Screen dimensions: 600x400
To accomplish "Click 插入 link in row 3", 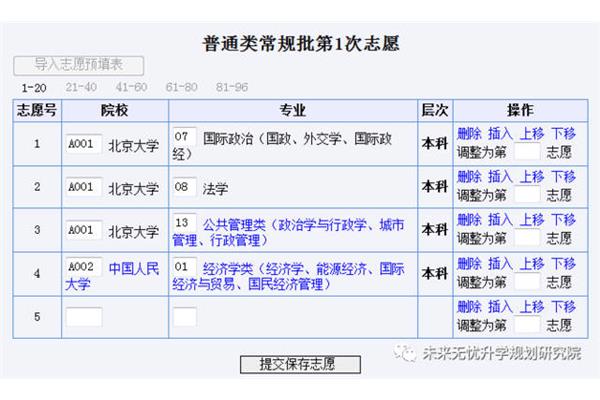I will click(x=501, y=220).
